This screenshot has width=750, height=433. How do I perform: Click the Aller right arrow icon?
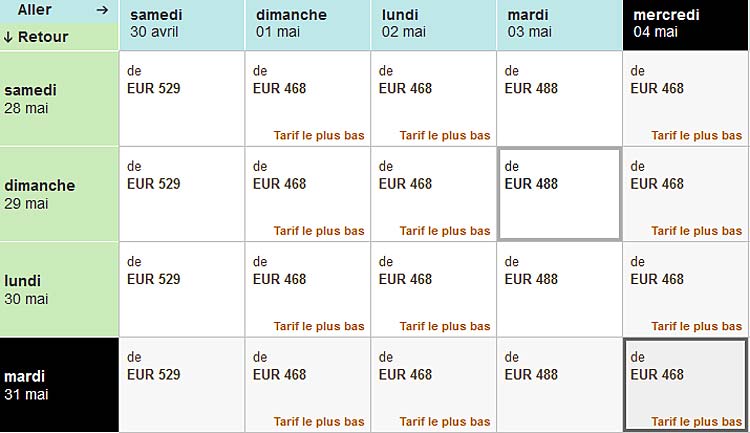[101, 10]
